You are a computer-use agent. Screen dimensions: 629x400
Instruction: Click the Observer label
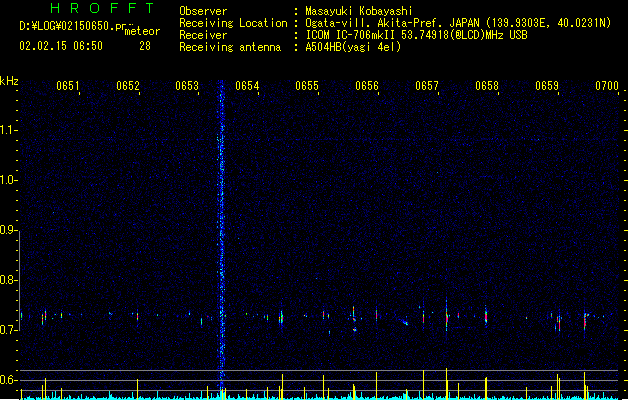pos(203,11)
